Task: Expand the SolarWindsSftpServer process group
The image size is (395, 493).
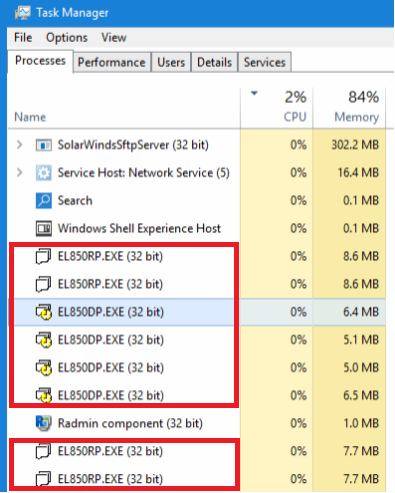Action: 20,145
